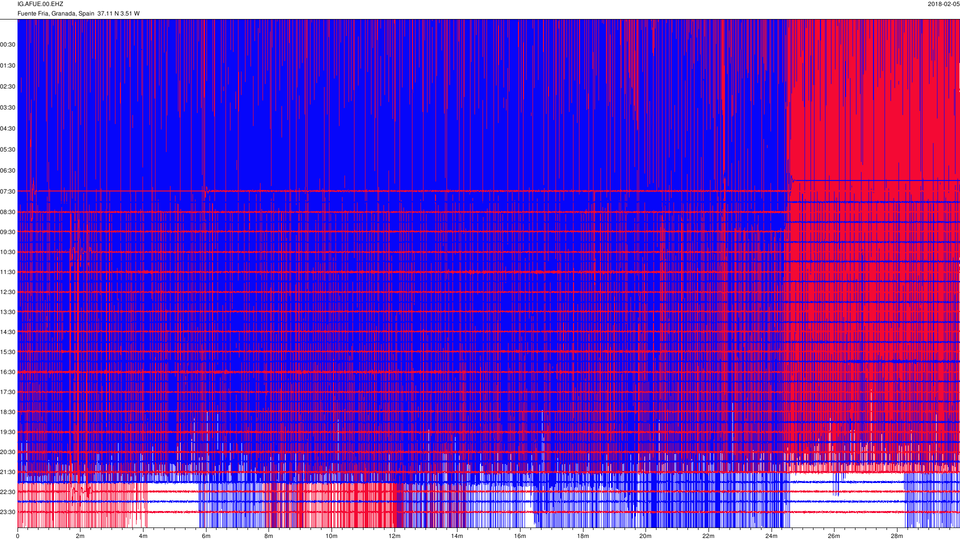Click the 12:30 time row label
The image size is (960, 540).
click(x=8, y=292)
